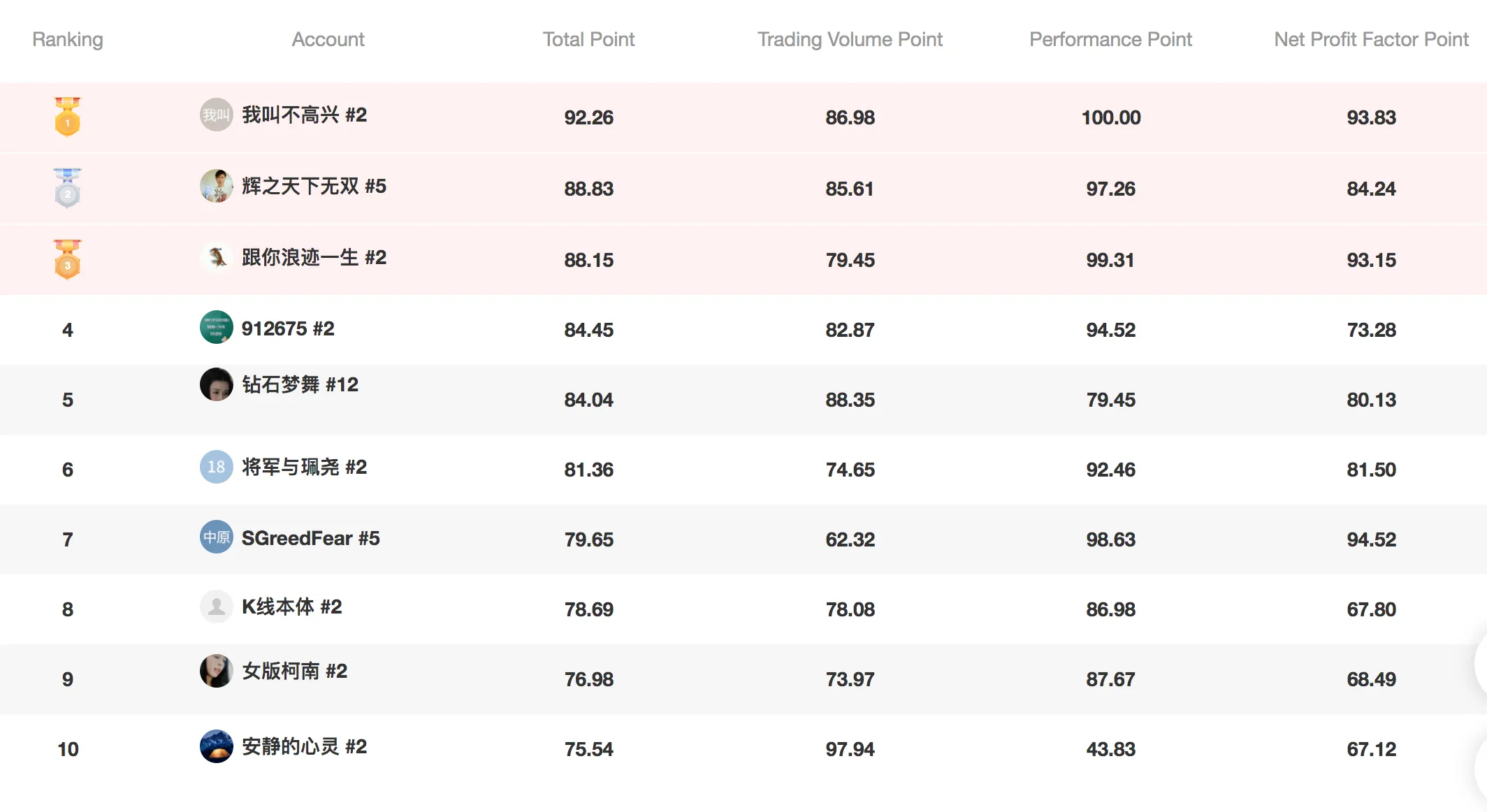1487x812 pixels.
Task: Select total point value 76.98
Action: pyautogui.click(x=588, y=679)
